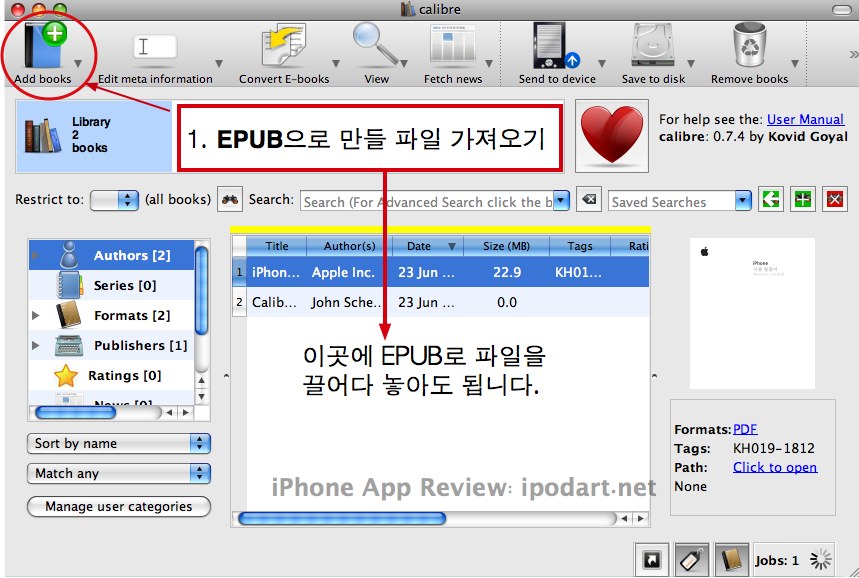Toggle the tag browser icon in status bar
This screenshot has height=578, width=859.
[692, 560]
